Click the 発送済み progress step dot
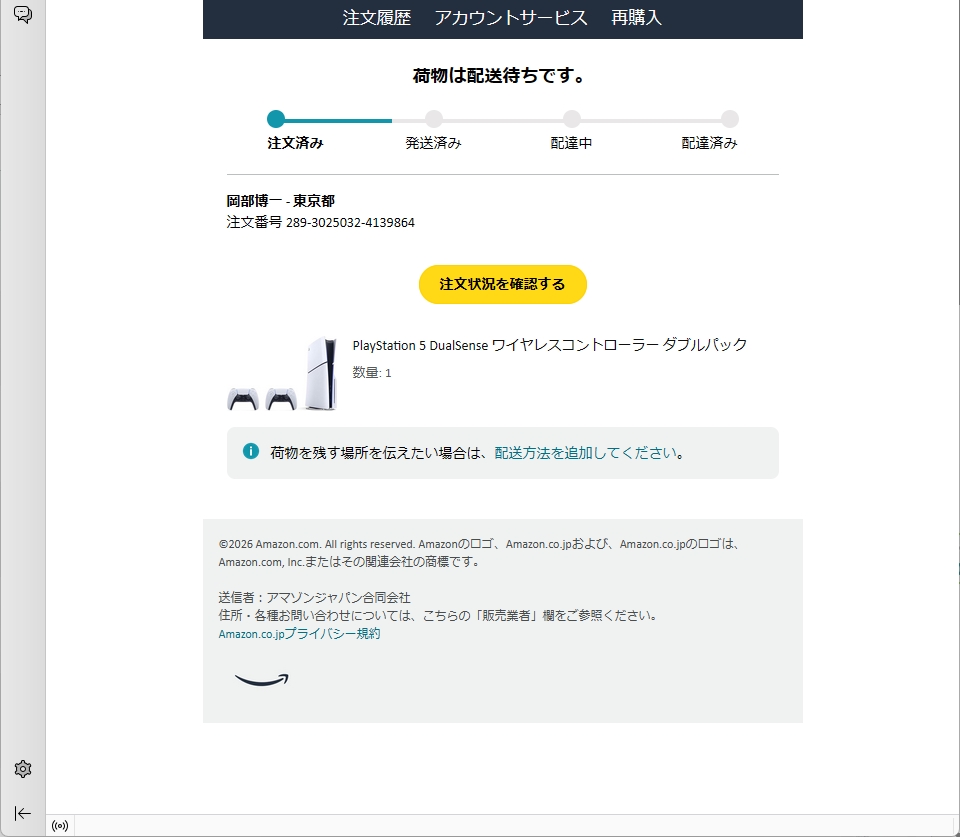The image size is (960, 837). (x=433, y=119)
